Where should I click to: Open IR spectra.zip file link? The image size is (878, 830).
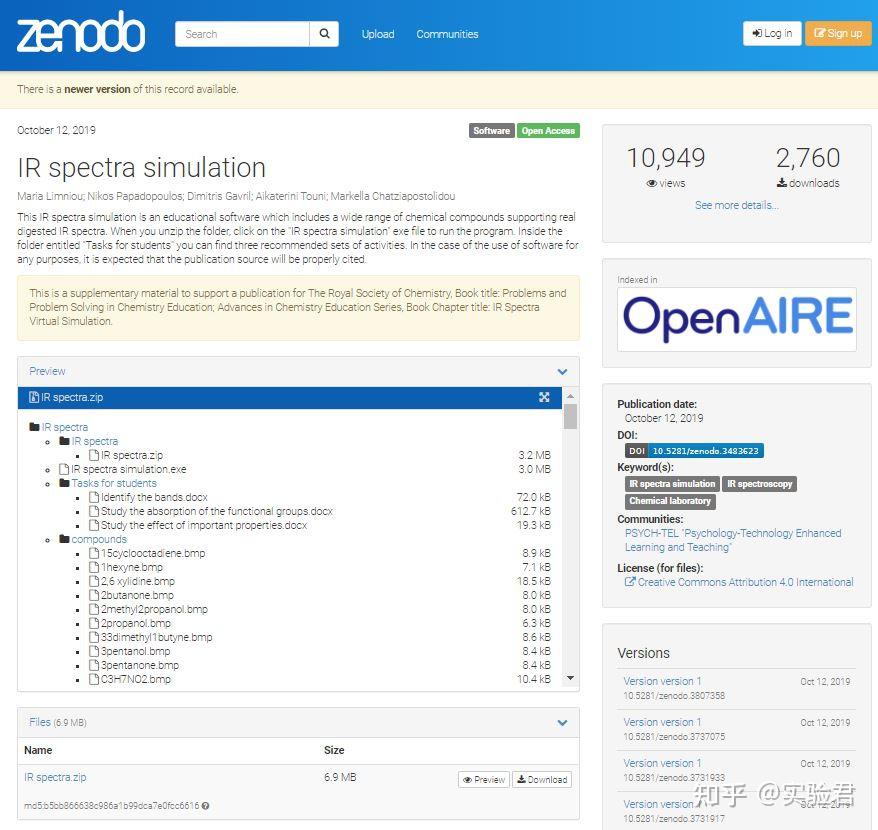pos(55,777)
